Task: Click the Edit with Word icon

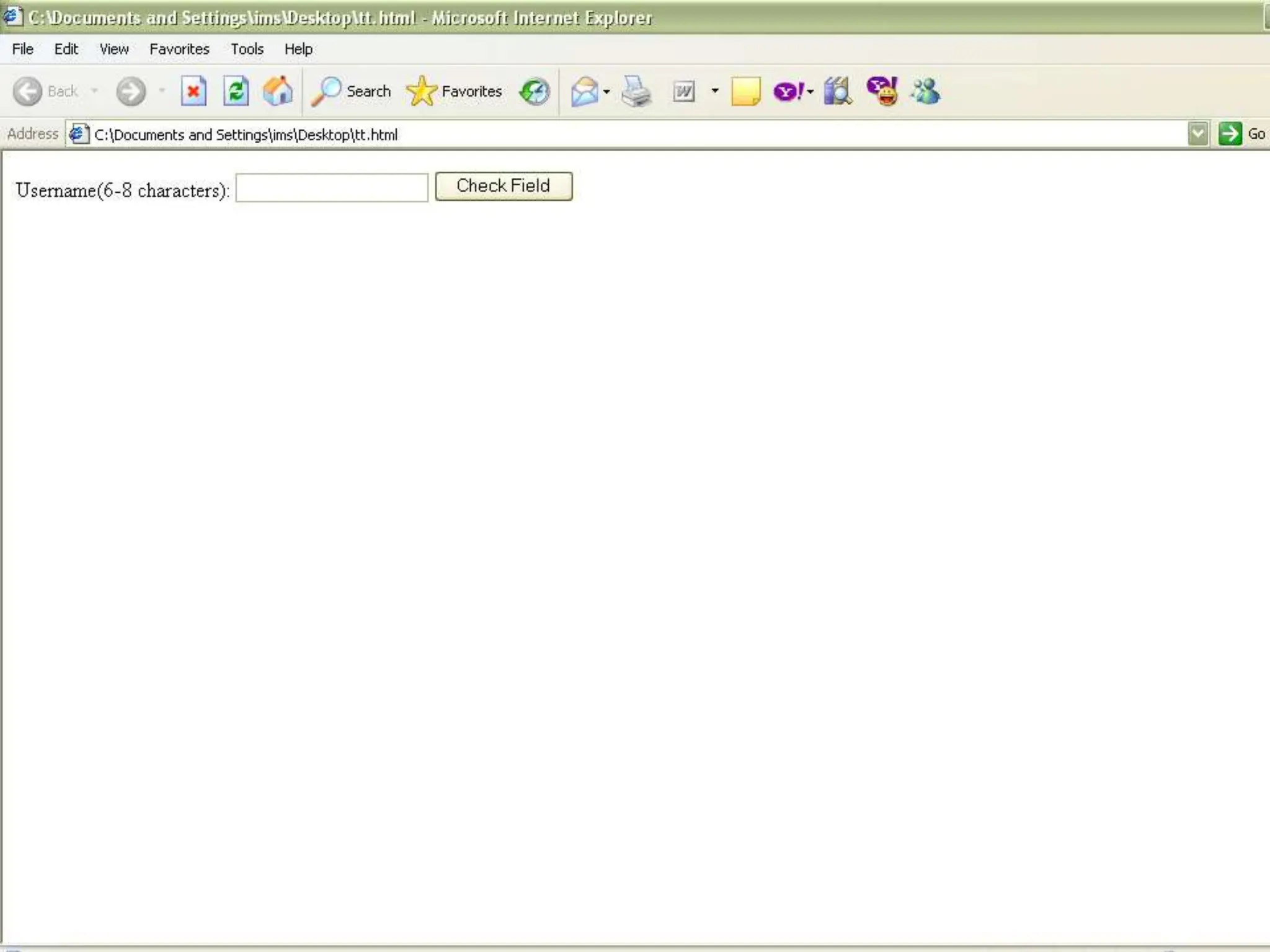Action: click(683, 92)
